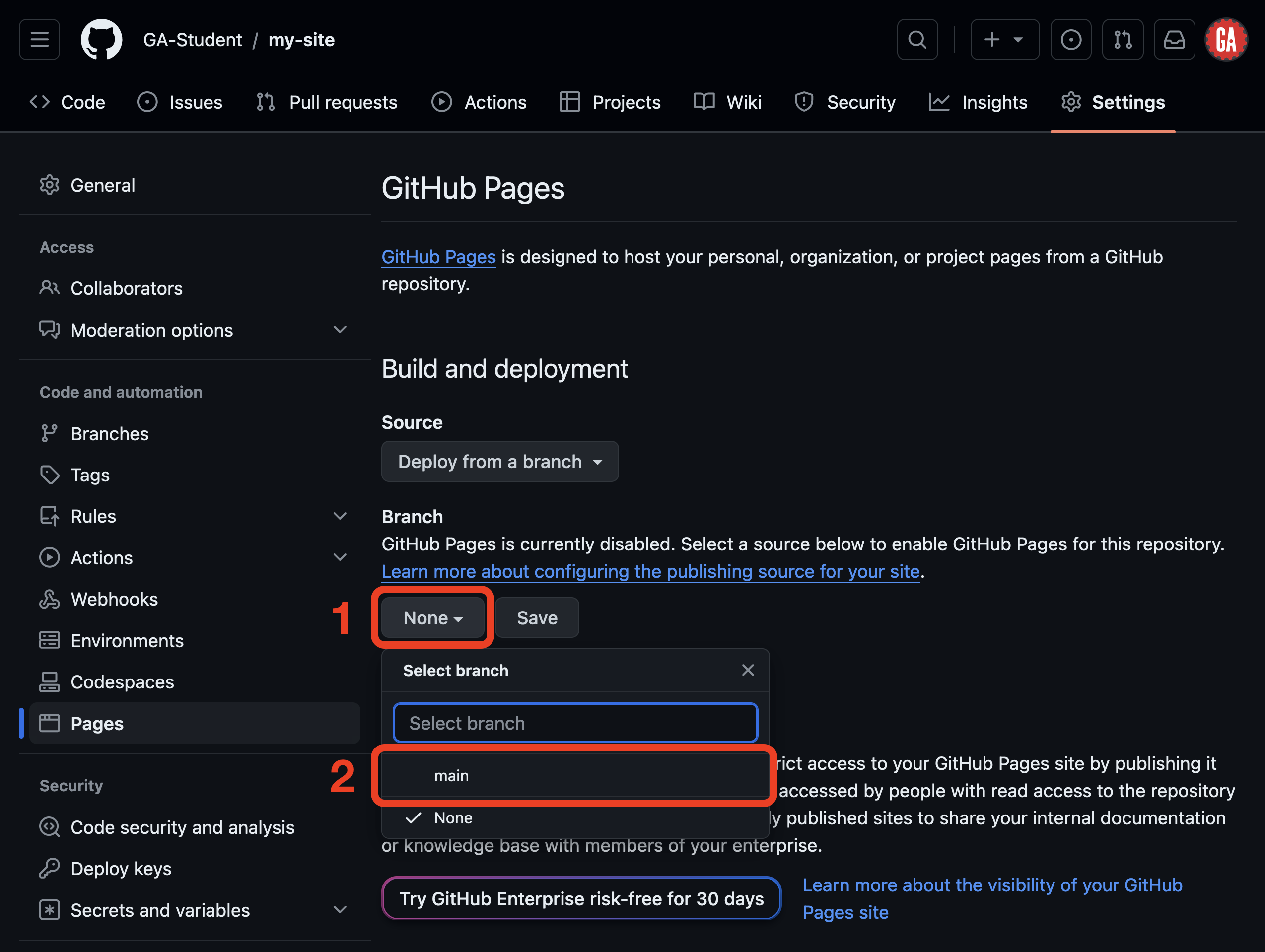Open the create new plus dropdown
This screenshot has height=952, width=1265.
(1004, 39)
